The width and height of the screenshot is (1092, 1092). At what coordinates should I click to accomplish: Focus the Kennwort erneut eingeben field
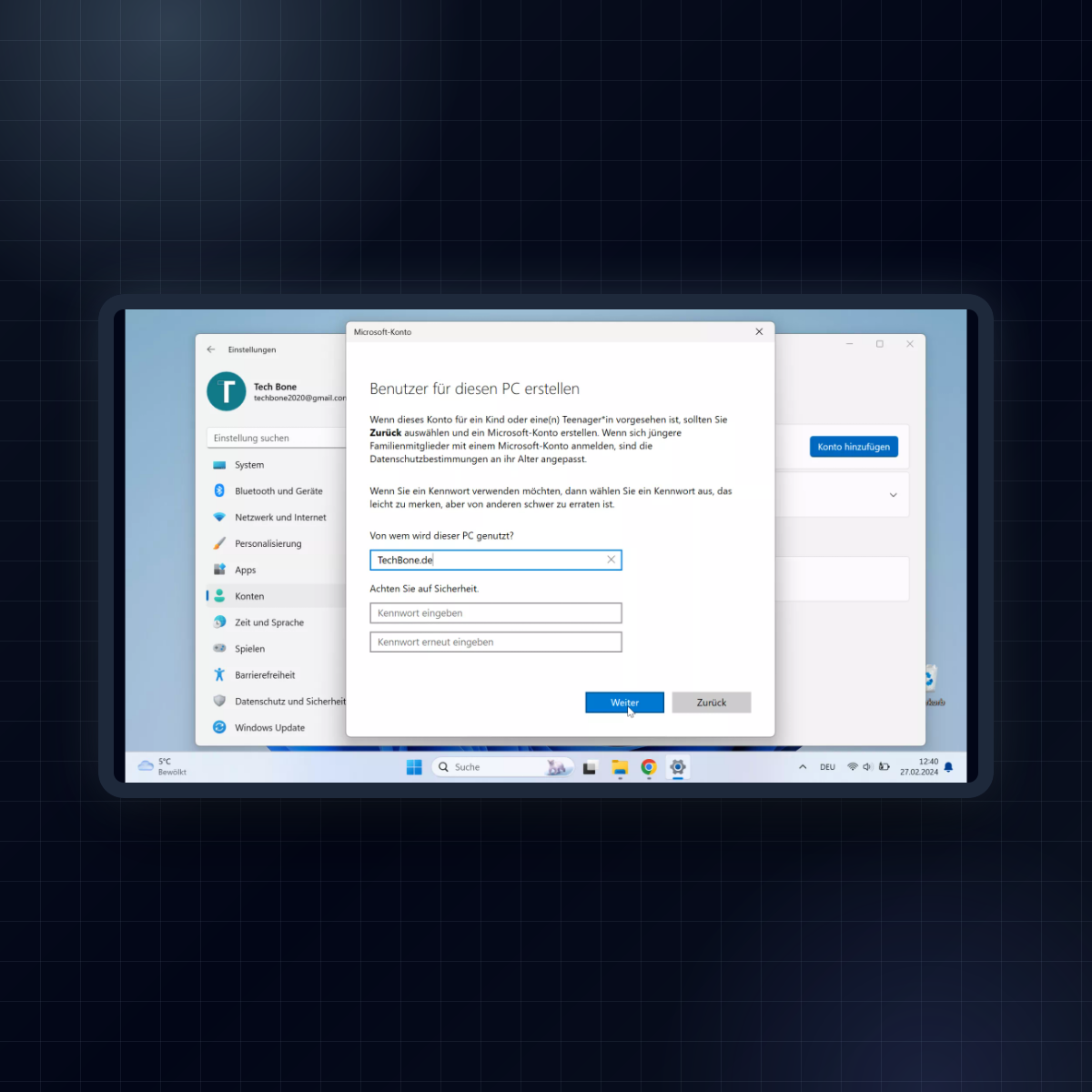496,642
